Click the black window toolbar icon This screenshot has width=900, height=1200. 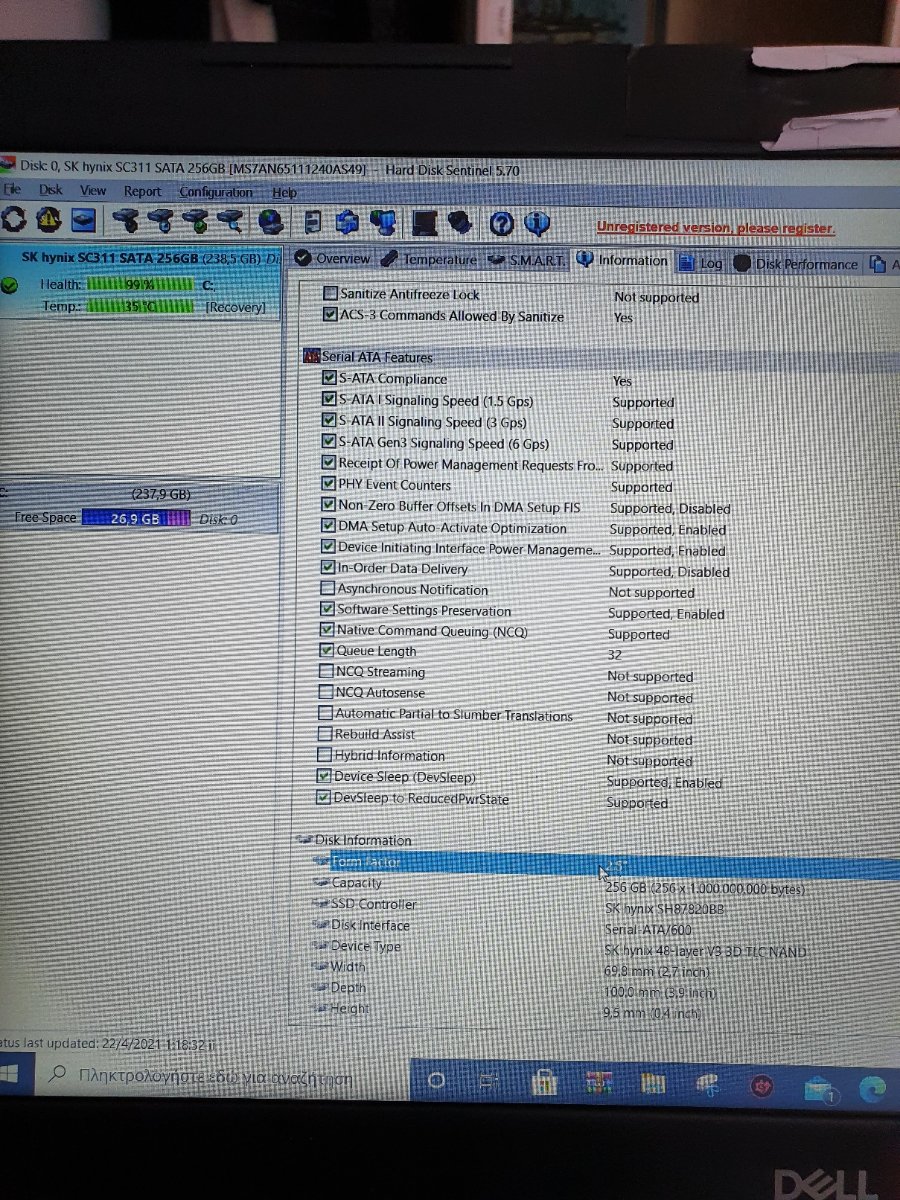tap(423, 222)
